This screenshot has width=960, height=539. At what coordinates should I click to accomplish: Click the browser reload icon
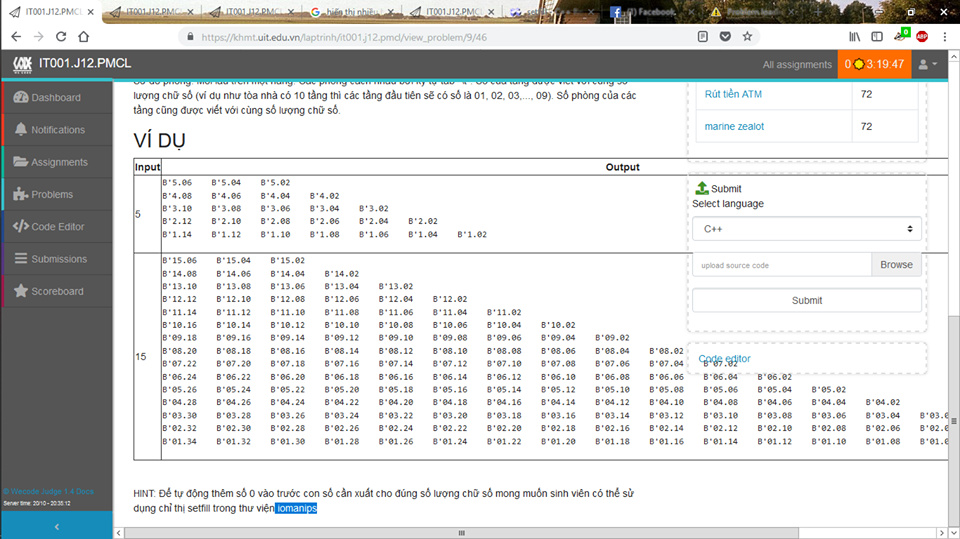(x=62, y=36)
